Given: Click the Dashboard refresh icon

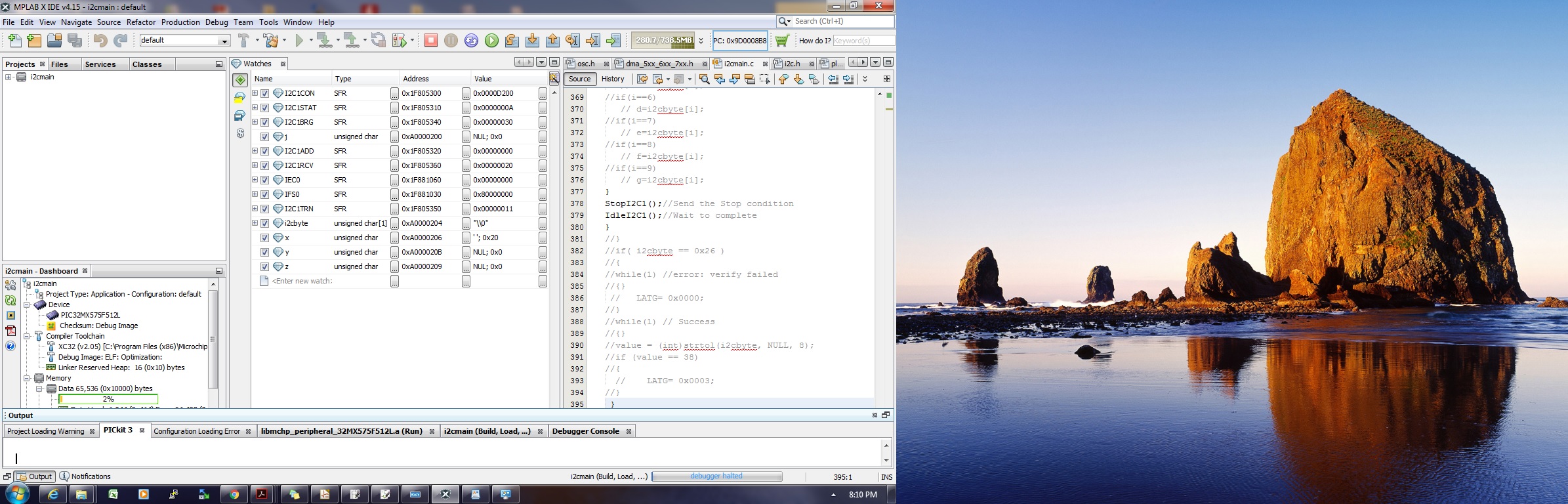Looking at the screenshot, I should point(10,301).
